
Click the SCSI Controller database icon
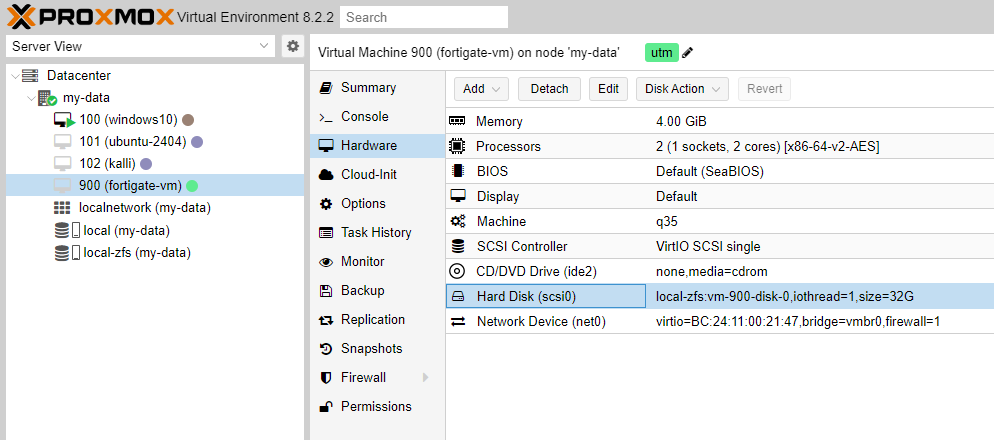[x=457, y=246]
